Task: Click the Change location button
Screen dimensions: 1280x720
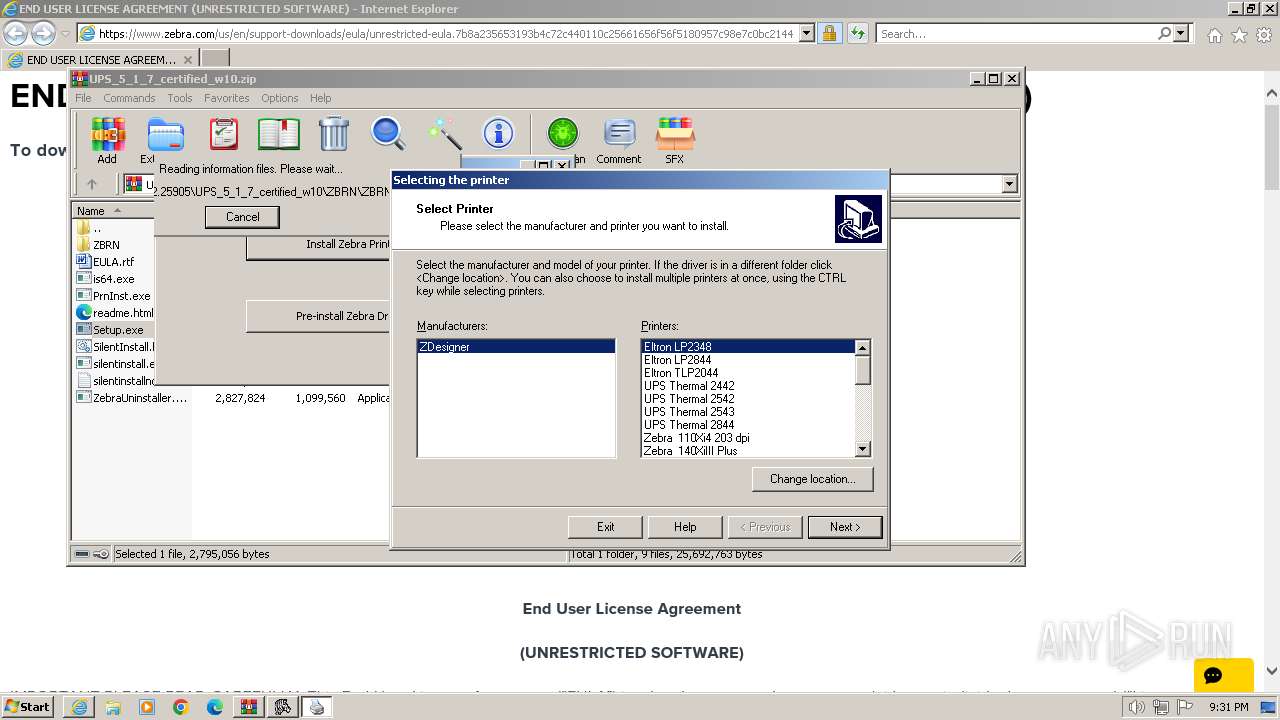Action: pos(812,479)
